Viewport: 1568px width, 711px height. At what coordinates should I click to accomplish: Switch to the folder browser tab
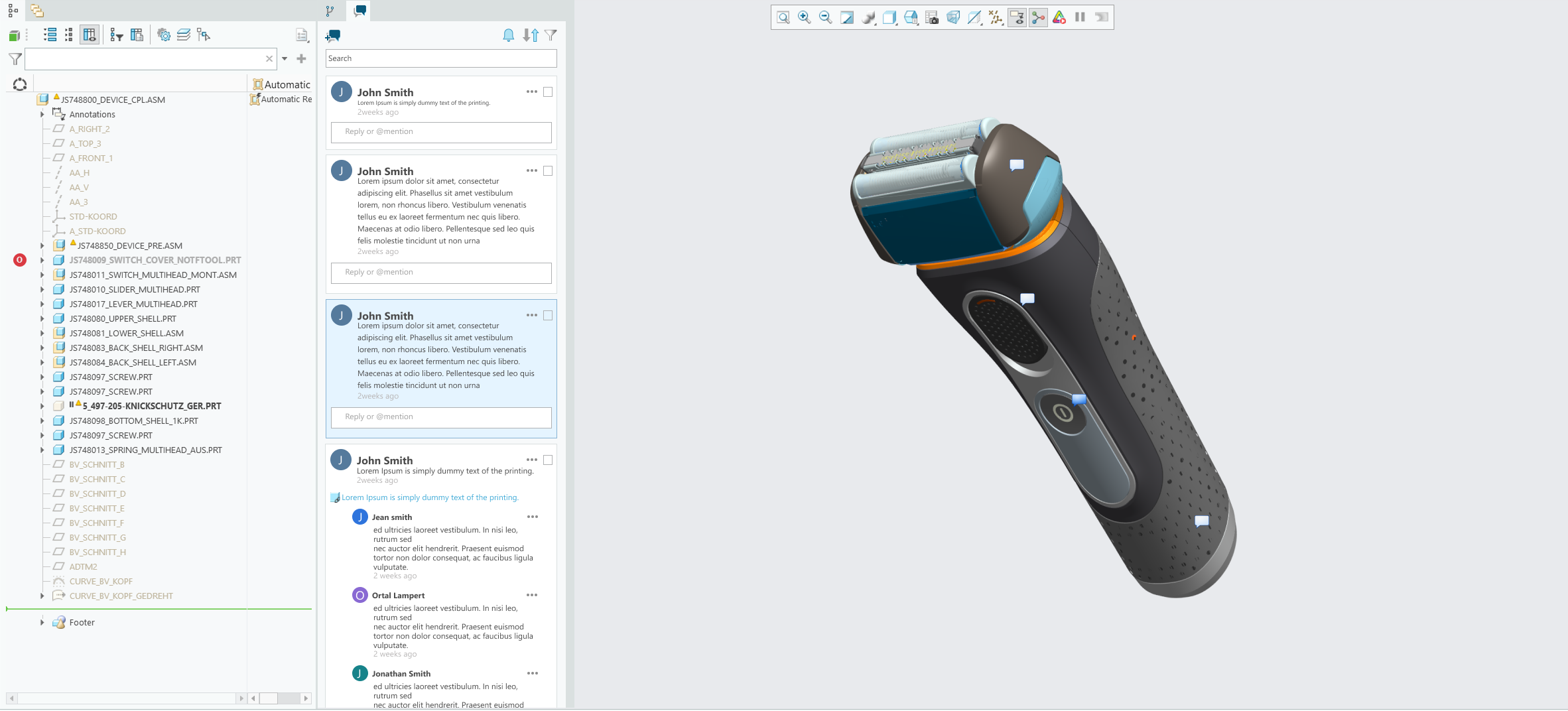coord(37,11)
